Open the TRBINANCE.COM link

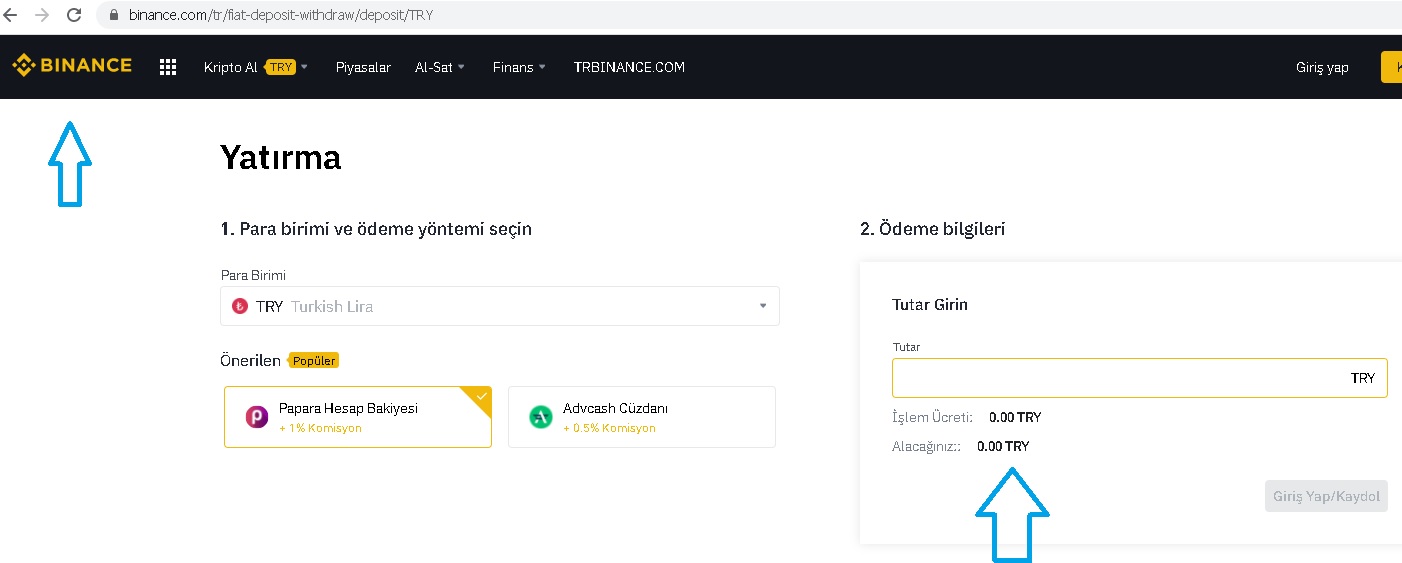point(629,67)
